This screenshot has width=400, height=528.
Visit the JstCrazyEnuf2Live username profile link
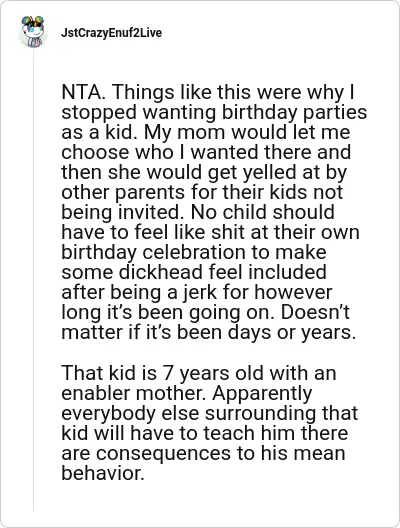click(x=111, y=33)
